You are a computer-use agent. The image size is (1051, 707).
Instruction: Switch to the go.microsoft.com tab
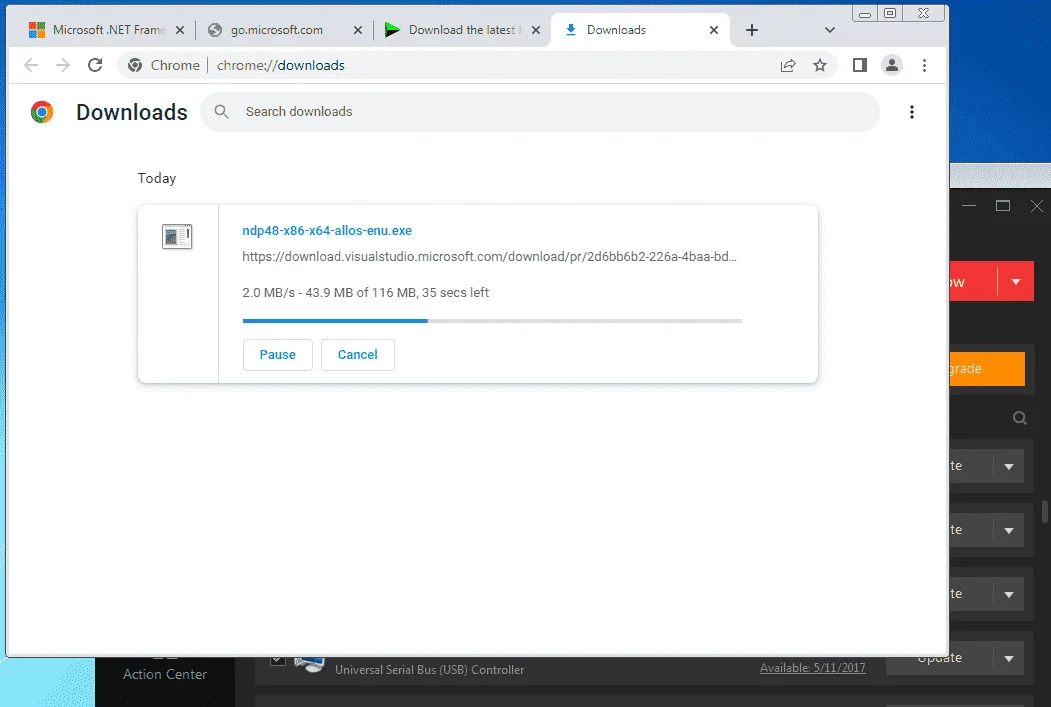point(277,30)
